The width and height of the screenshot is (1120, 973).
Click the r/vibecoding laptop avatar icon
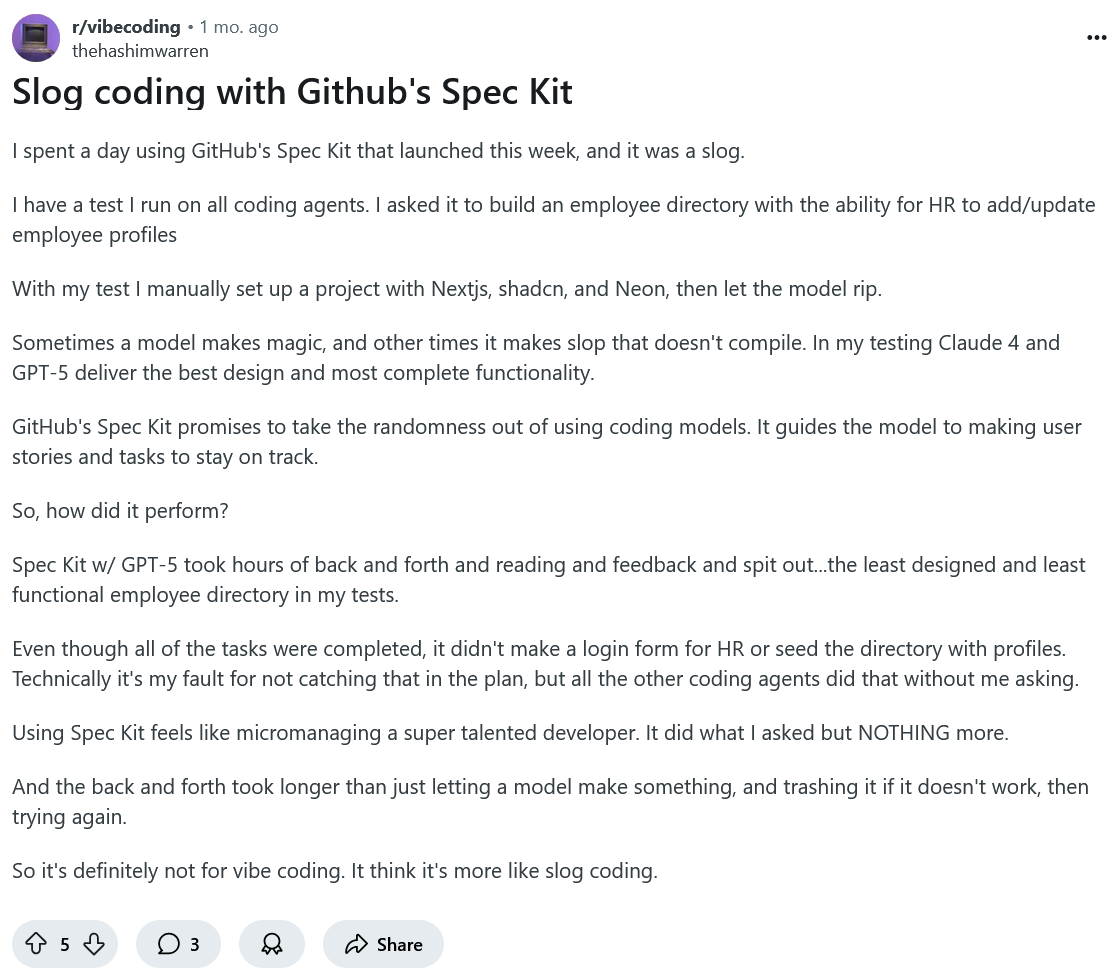pos(36,37)
